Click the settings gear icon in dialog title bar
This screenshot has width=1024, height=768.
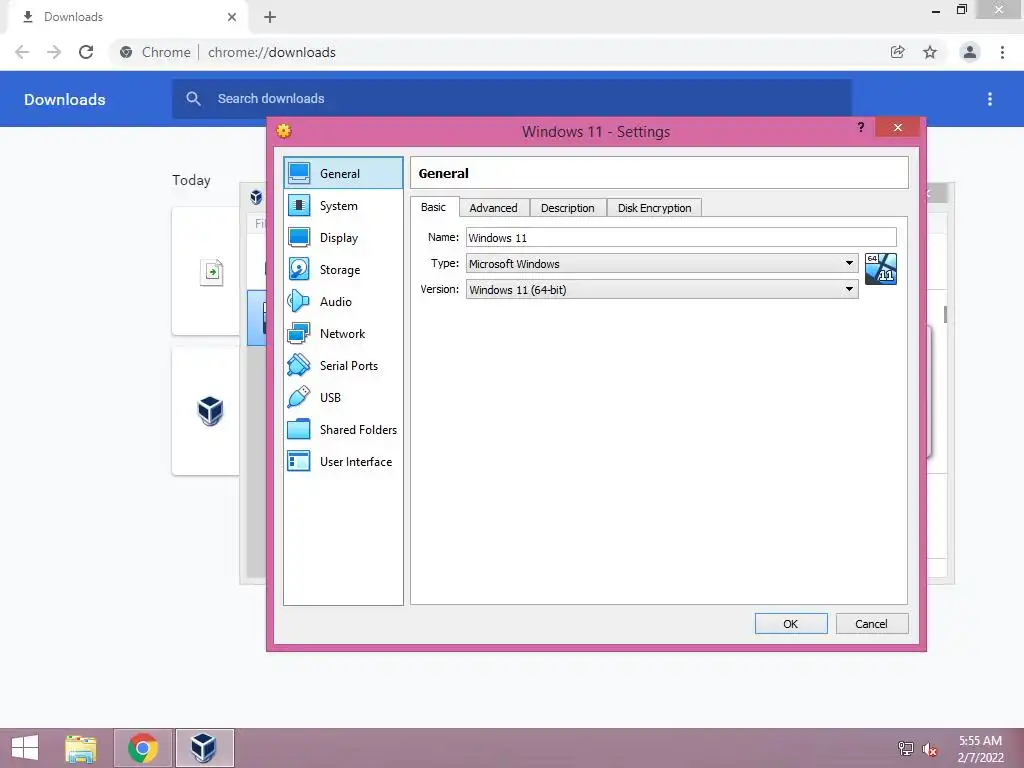[283, 131]
